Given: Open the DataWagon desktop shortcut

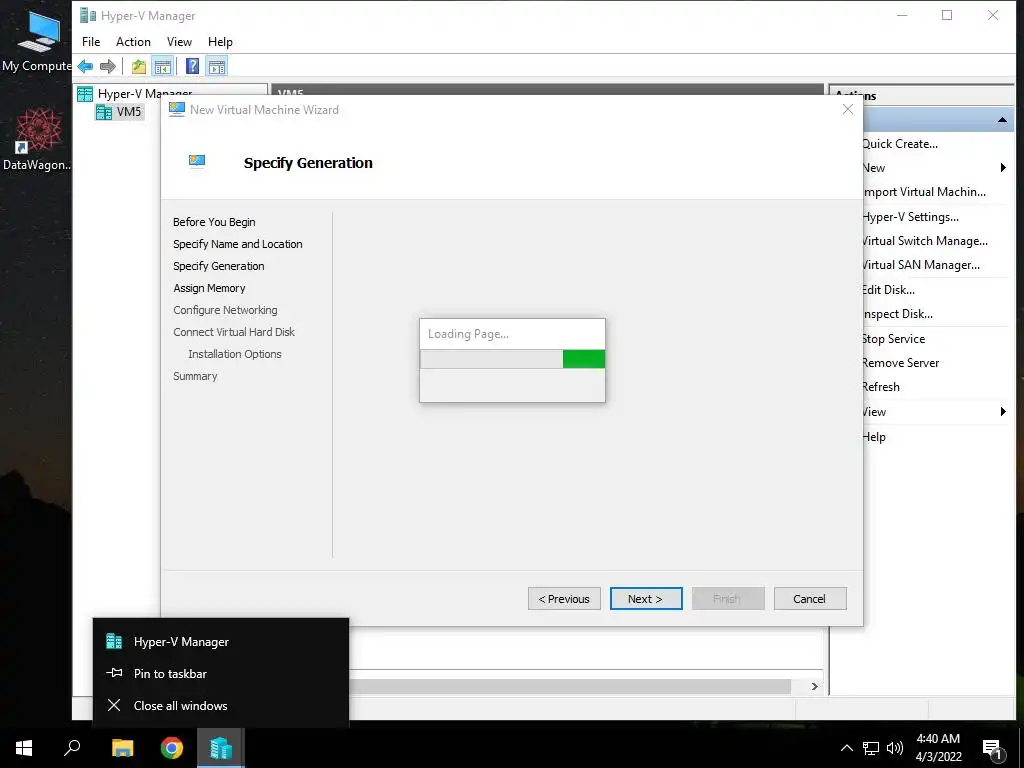Looking at the screenshot, I should [37, 140].
